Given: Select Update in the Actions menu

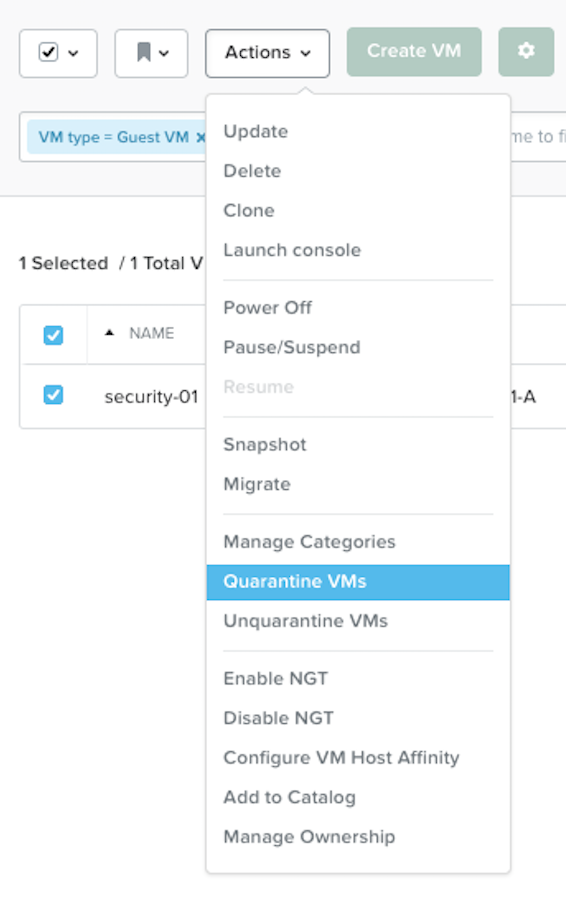Looking at the screenshot, I should coord(256,132).
